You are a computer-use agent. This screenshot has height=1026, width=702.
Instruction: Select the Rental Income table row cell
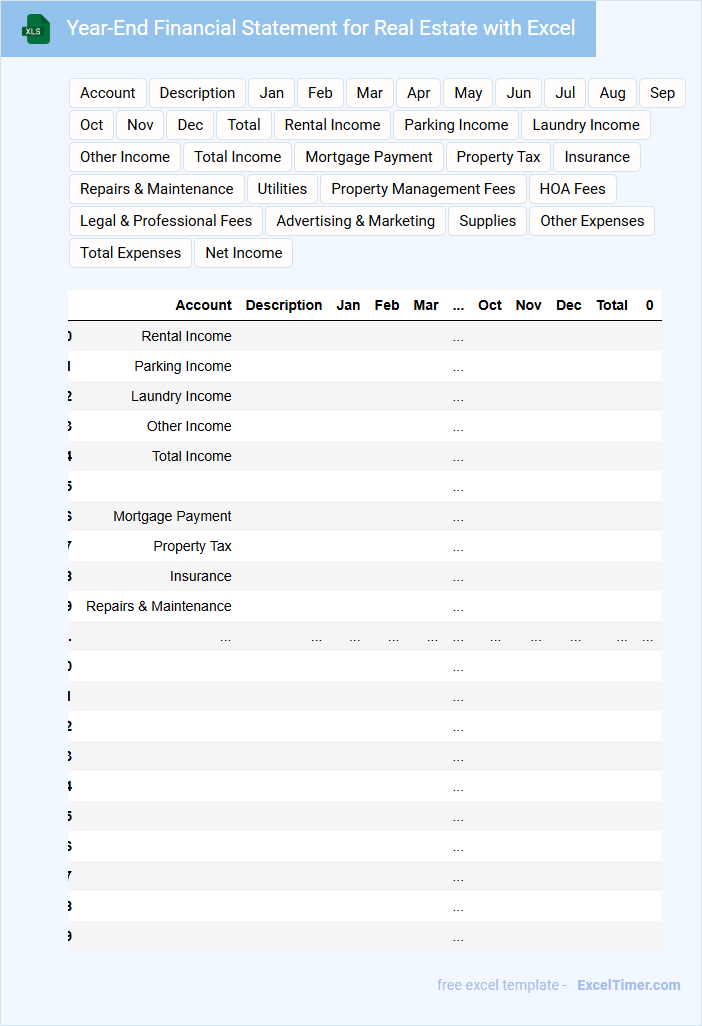(x=186, y=336)
